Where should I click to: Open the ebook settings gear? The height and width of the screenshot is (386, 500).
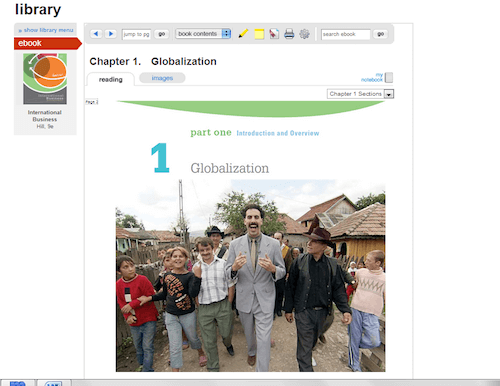coord(304,34)
